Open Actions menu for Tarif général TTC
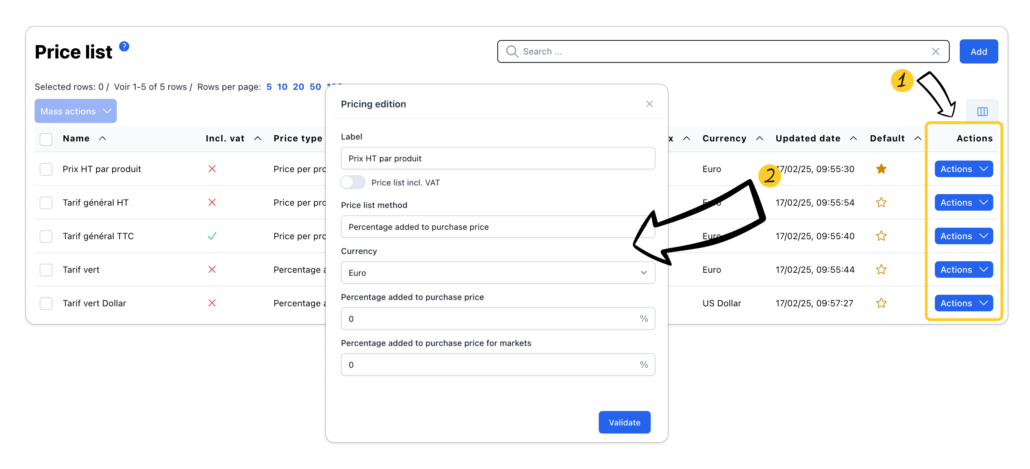Screen dimensions: 1030x469 tap(963, 236)
